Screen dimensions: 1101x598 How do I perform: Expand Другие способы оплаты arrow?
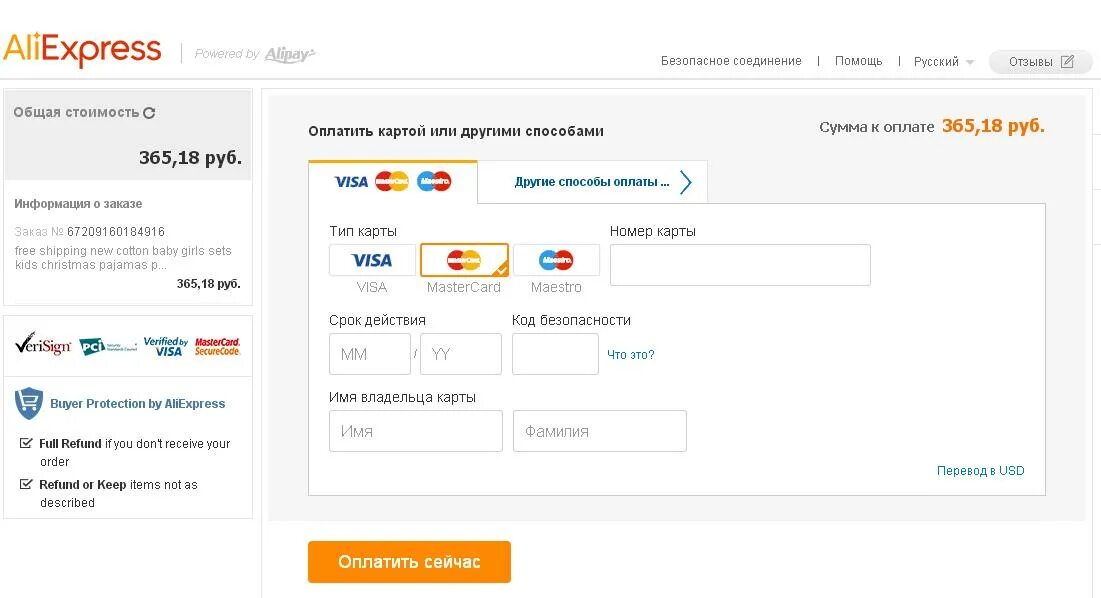coord(686,182)
